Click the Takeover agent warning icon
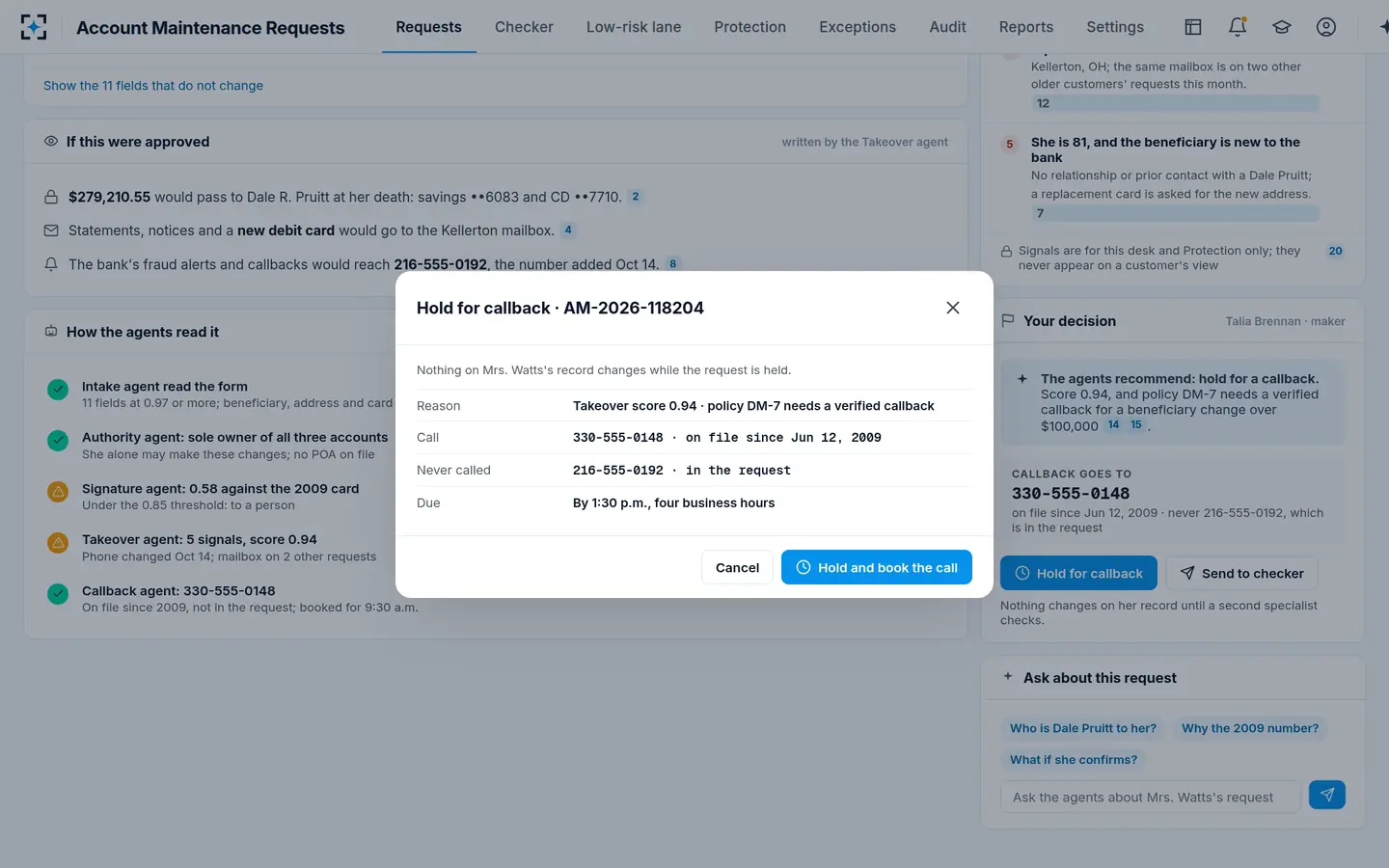The width and height of the screenshot is (1389, 868). [x=58, y=543]
